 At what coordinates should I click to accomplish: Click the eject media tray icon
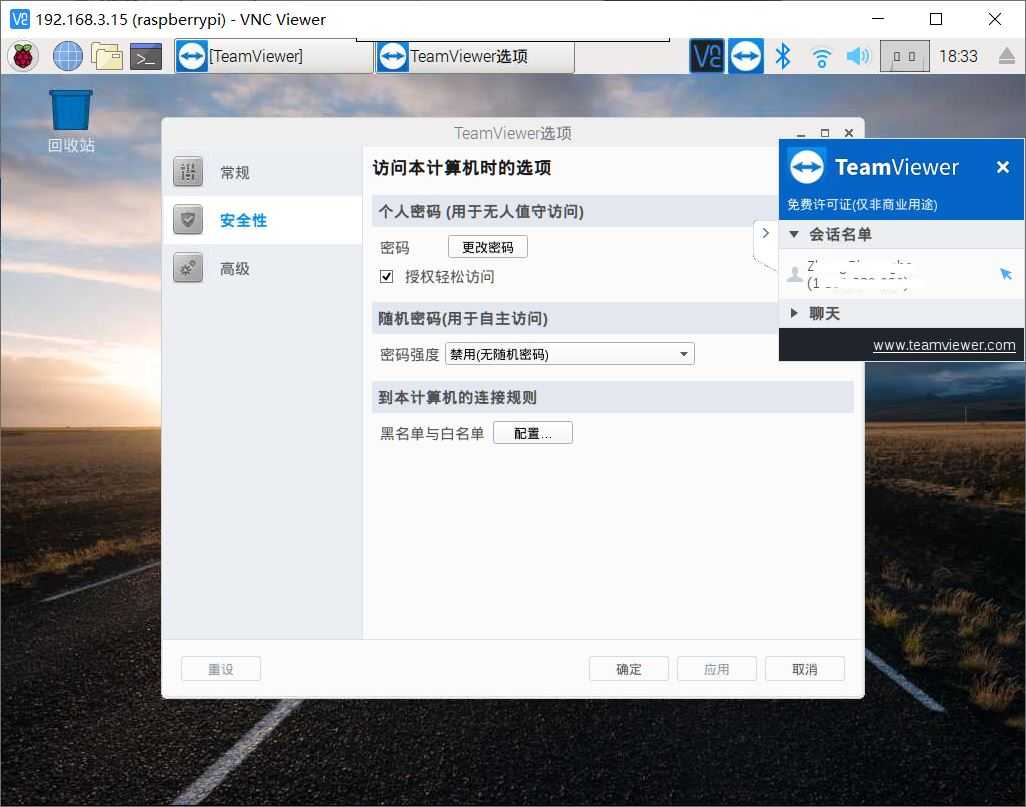tap(1007, 56)
